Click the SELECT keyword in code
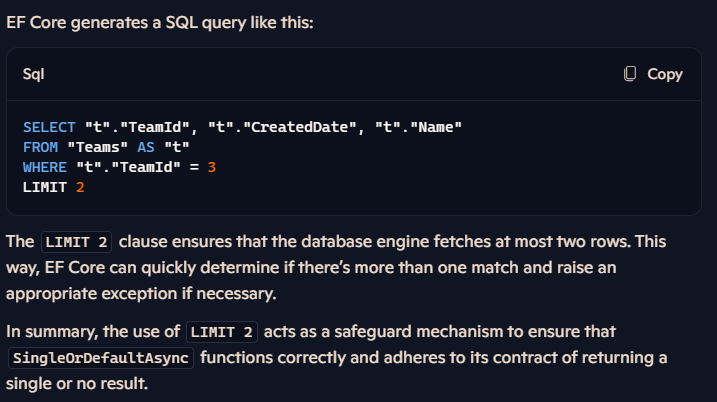This screenshot has height=402, width=717. (49, 127)
